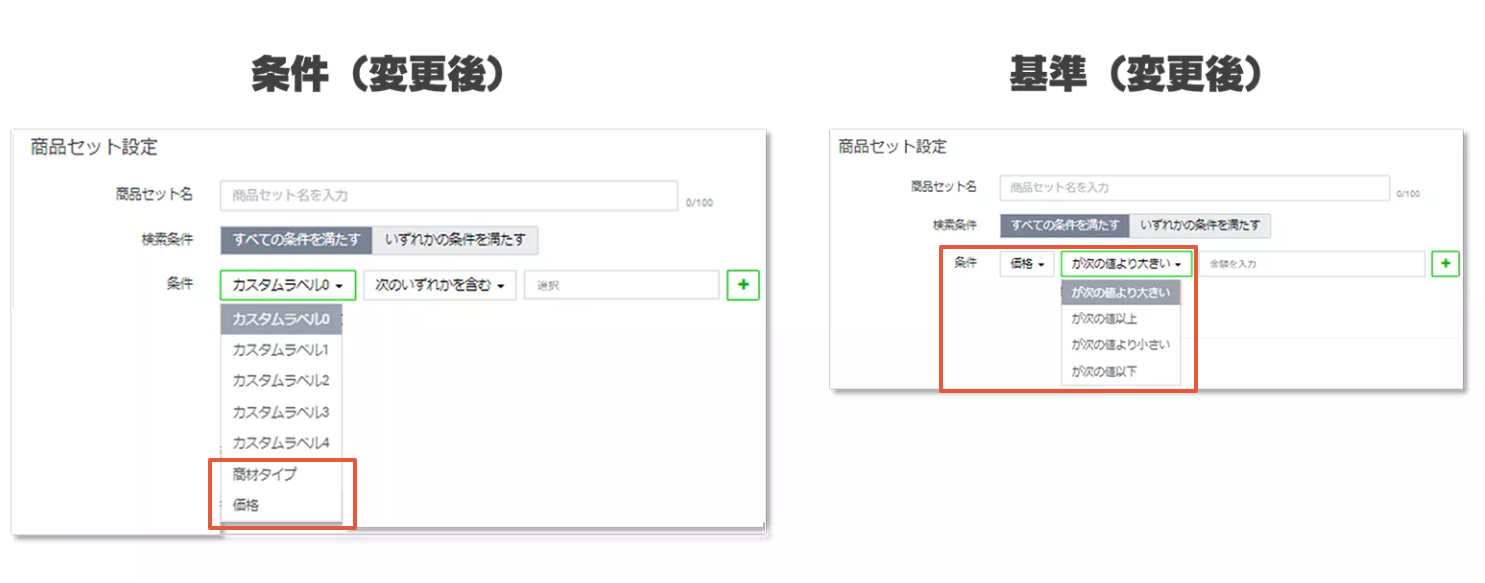Select すべての条件を満たす in the left 条件 panel
Image resolution: width=1485 pixels, height=583 pixels.
click(x=296, y=240)
